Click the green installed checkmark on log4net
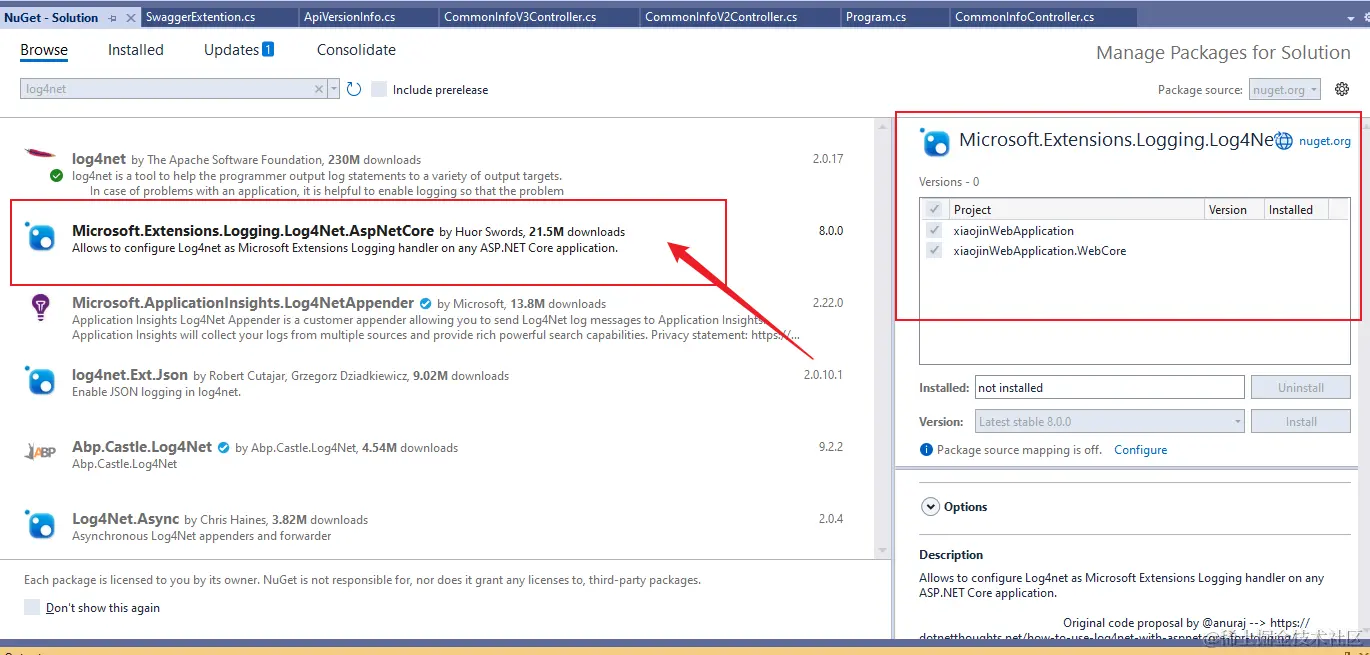This screenshot has height=655, width=1370. point(57,176)
